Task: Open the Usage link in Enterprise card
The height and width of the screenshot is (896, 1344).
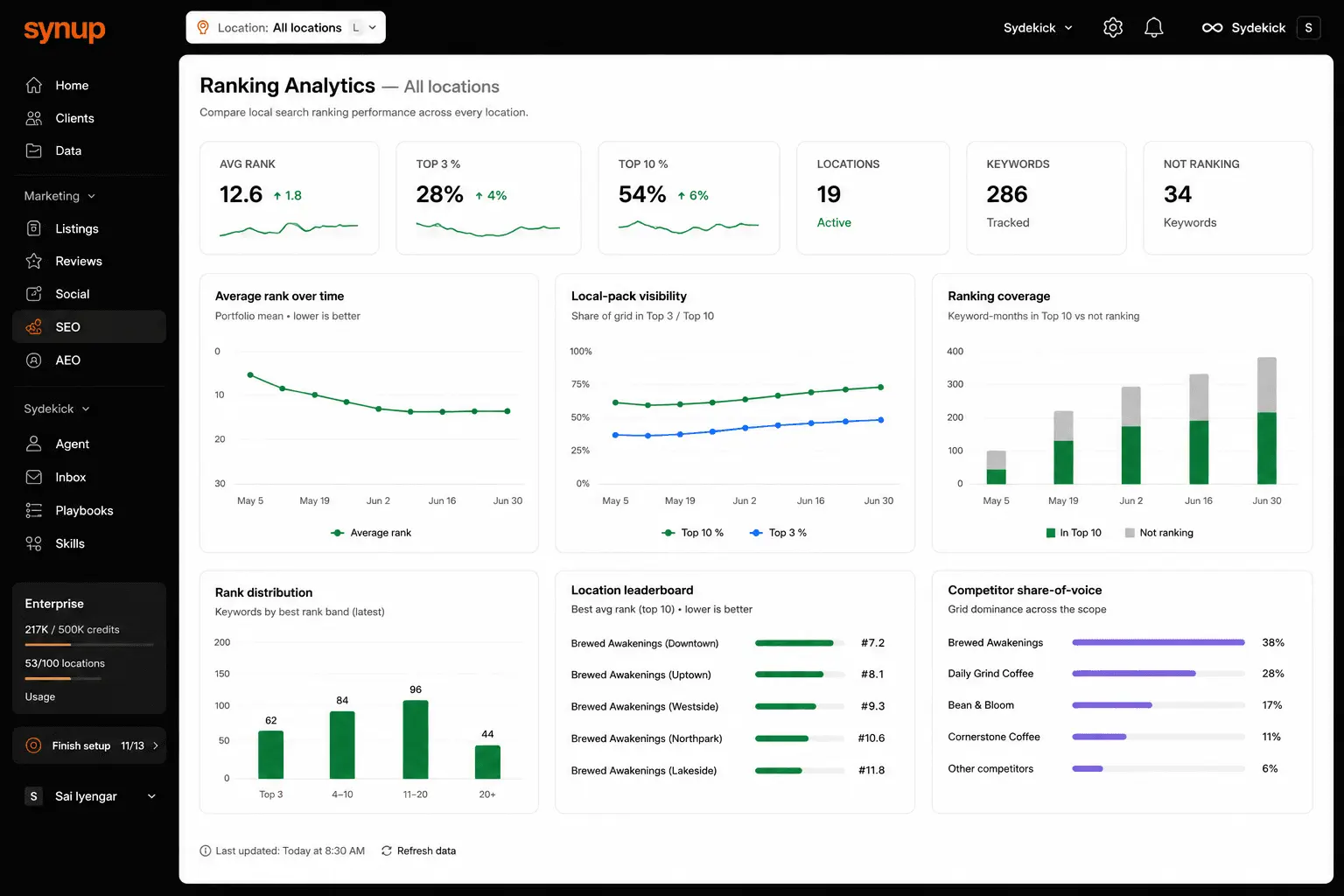Action: (x=40, y=696)
